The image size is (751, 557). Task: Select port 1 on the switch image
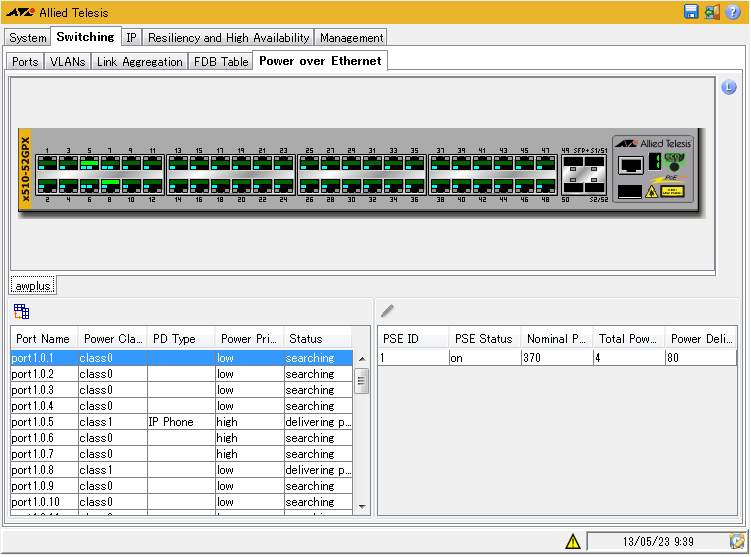pos(47,163)
